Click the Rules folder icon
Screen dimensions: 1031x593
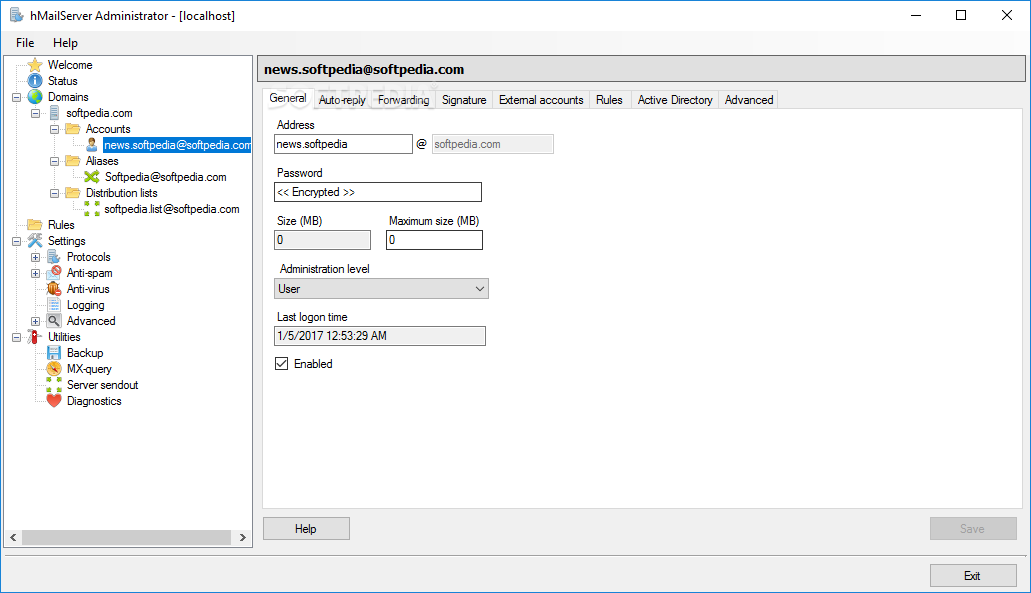pos(35,225)
